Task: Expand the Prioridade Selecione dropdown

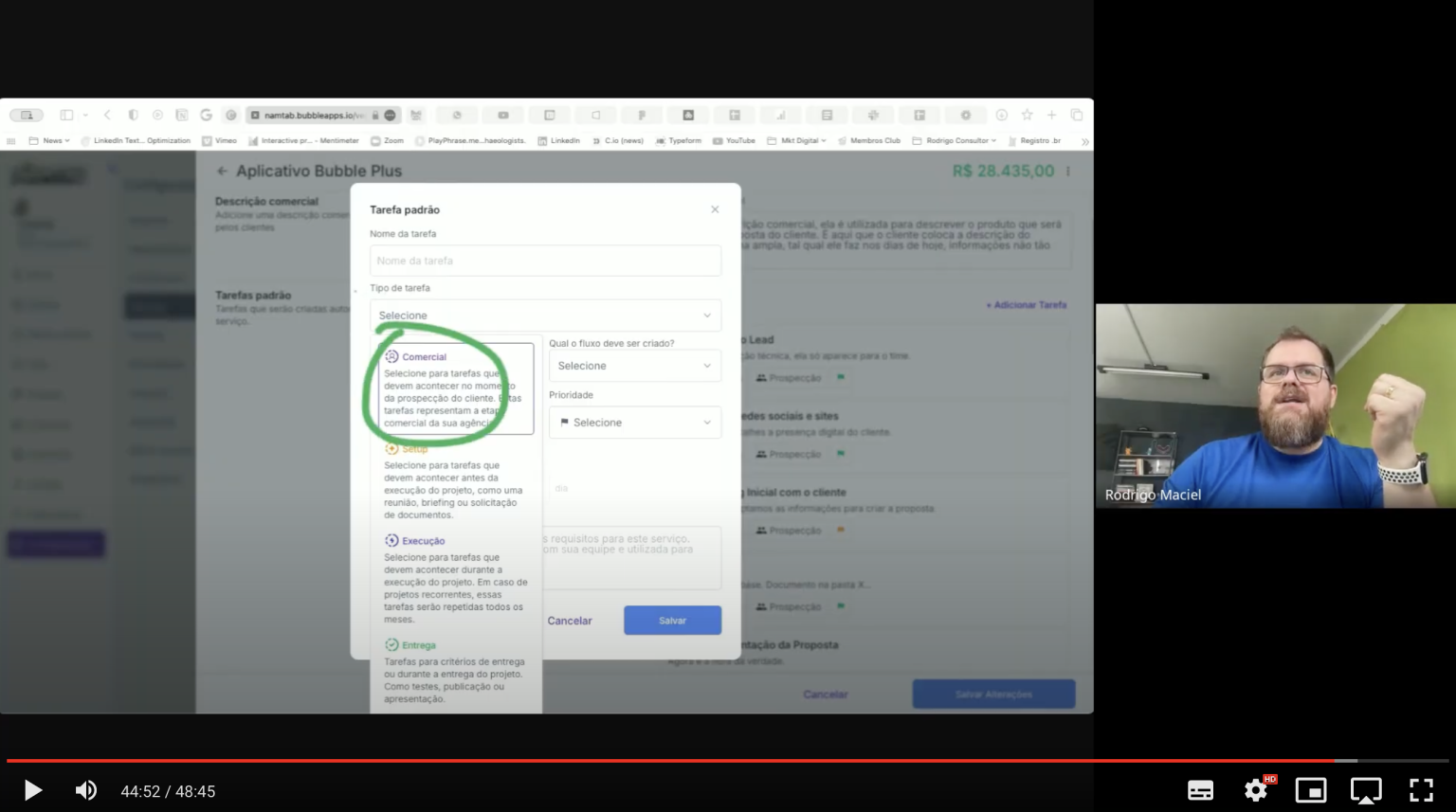Action: click(634, 422)
